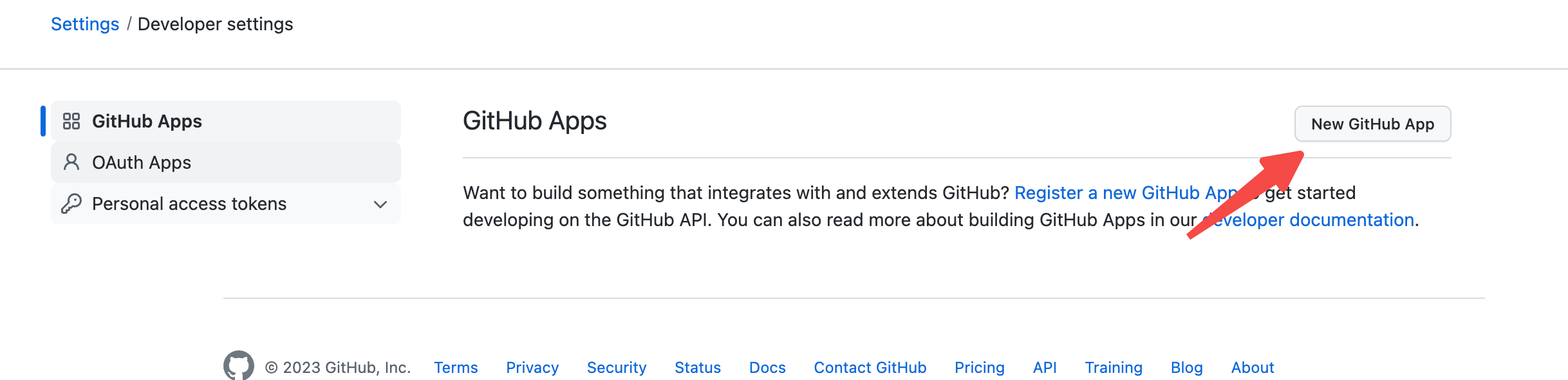The height and width of the screenshot is (380, 1568).
Task: Click the Contact GitHub footer link
Action: [870, 367]
